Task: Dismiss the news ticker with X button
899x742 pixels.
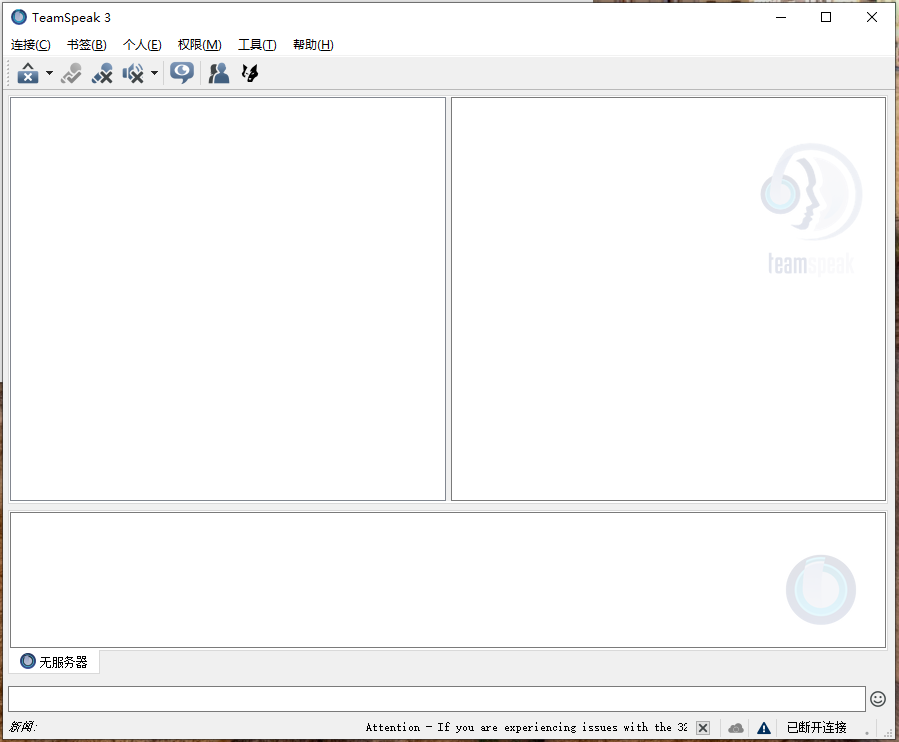Action: [x=703, y=727]
